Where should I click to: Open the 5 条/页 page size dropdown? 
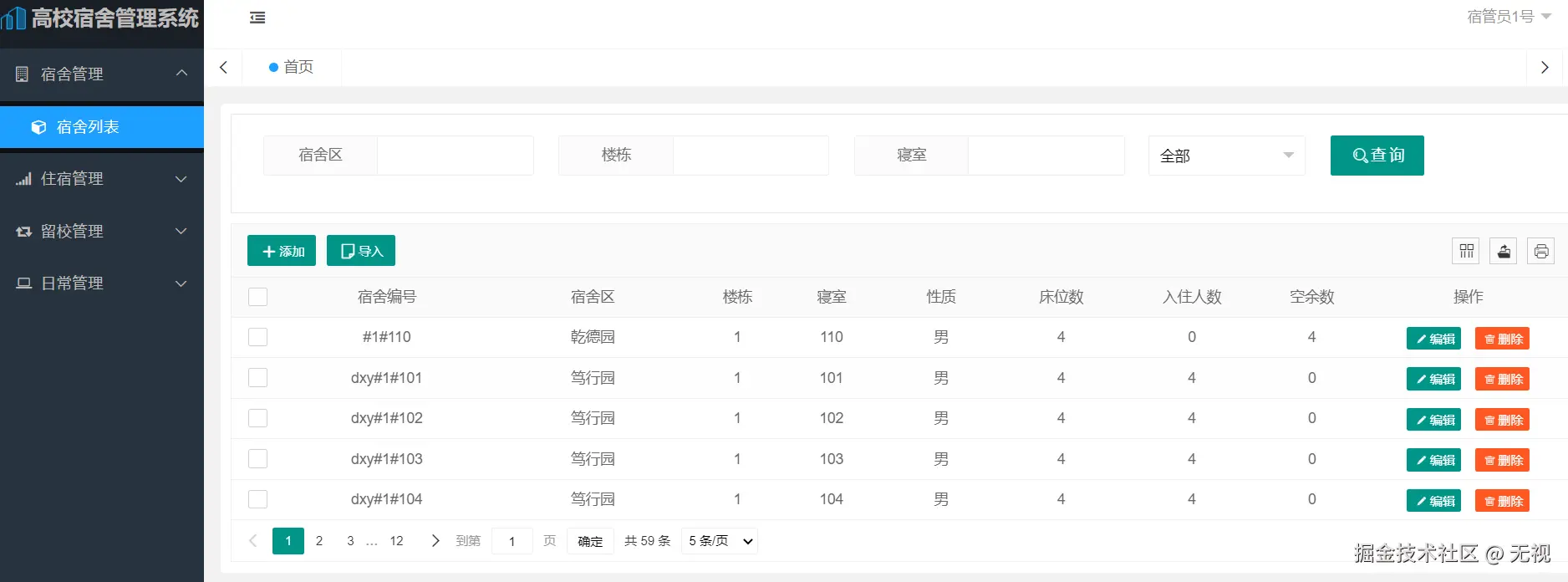pyautogui.click(x=720, y=541)
